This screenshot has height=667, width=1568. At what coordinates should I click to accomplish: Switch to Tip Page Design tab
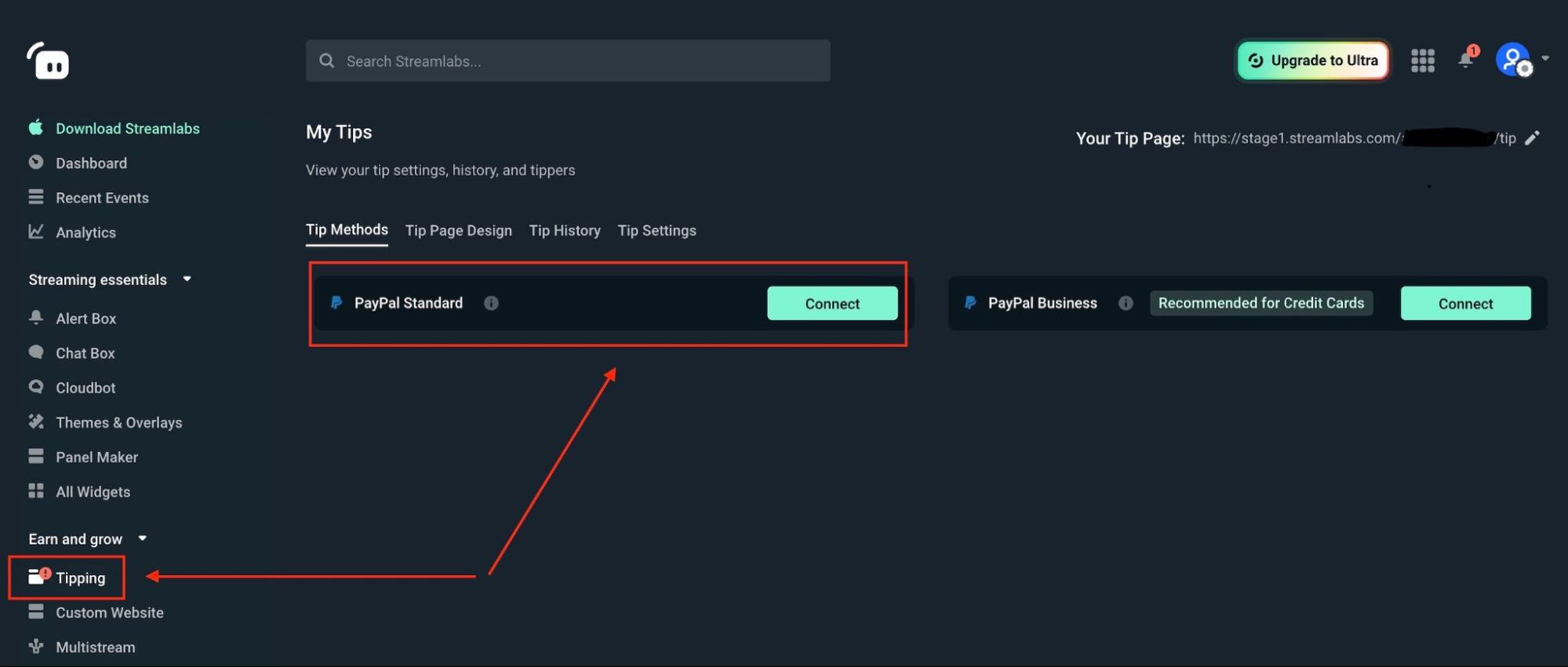pyautogui.click(x=458, y=231)
